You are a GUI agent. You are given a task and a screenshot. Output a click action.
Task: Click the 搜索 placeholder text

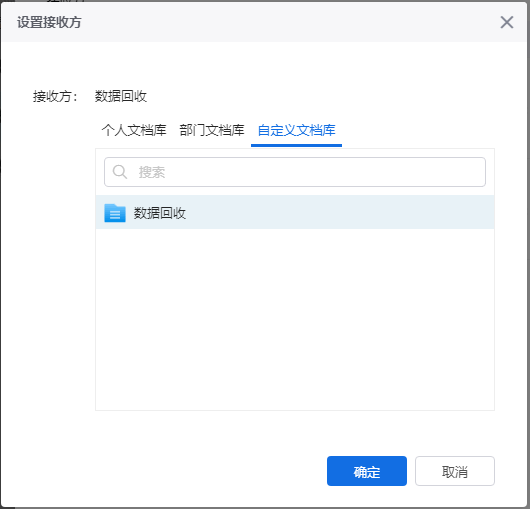coord(152,172)
